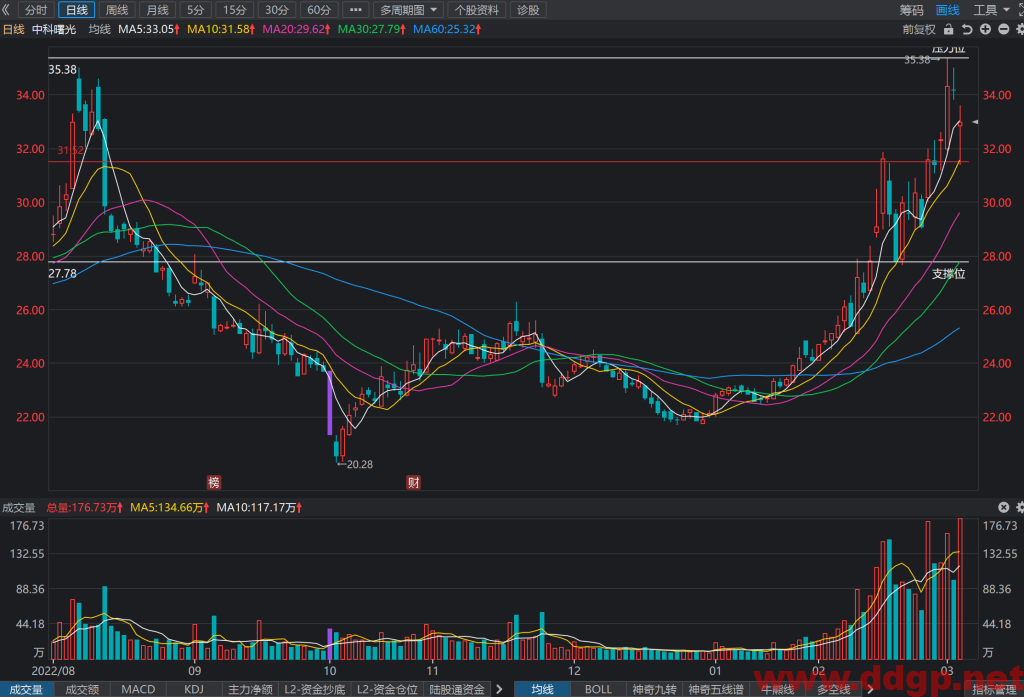Open 个股资料 stock information
This screenshot has width=1024, height=697.
pyautogui.click(x=477, y=10)
